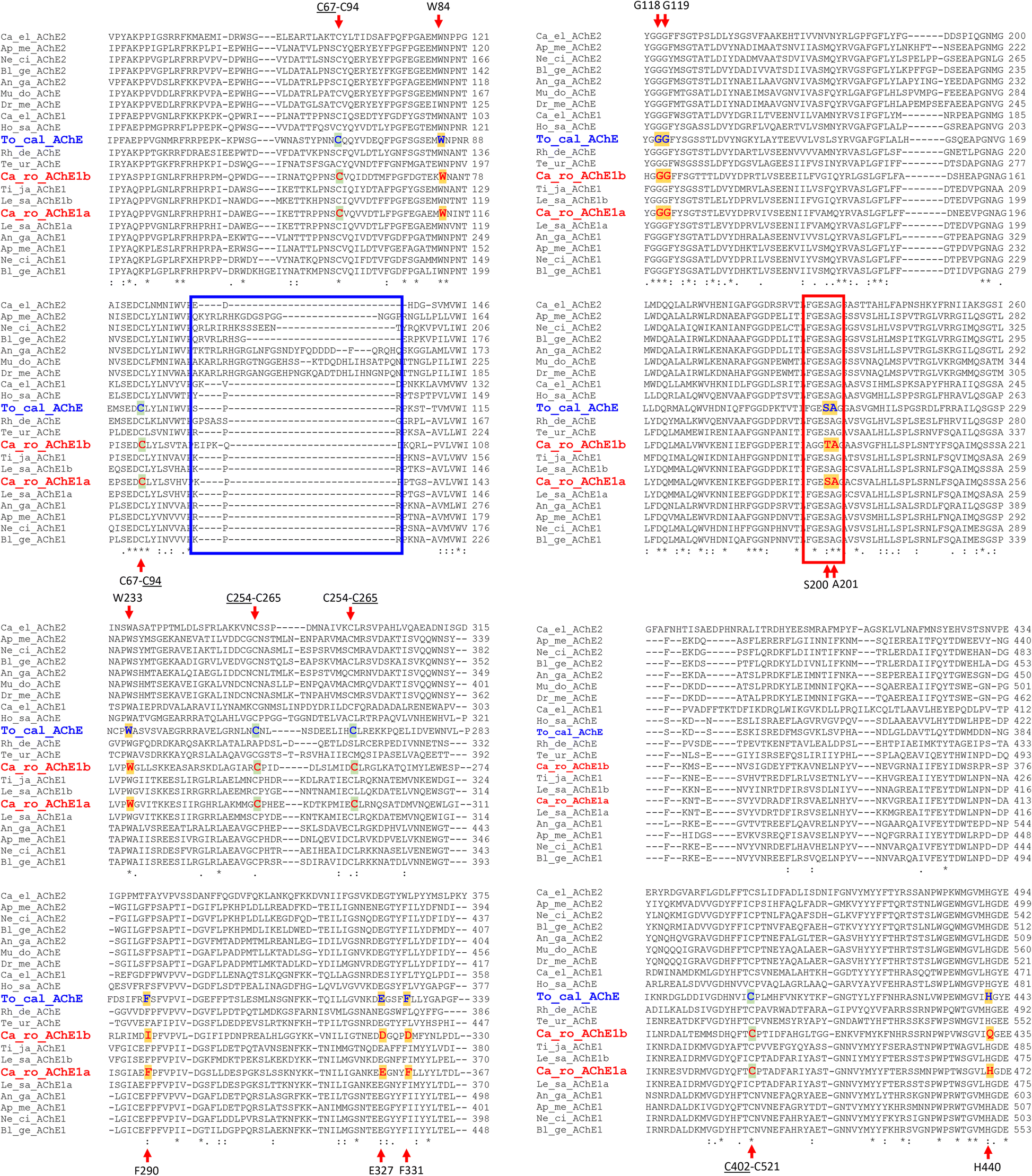Image resolution: width=1032 pixels, height=1176 pixels.
Task: Click the E327 residue label
Action: point(381,1170)
